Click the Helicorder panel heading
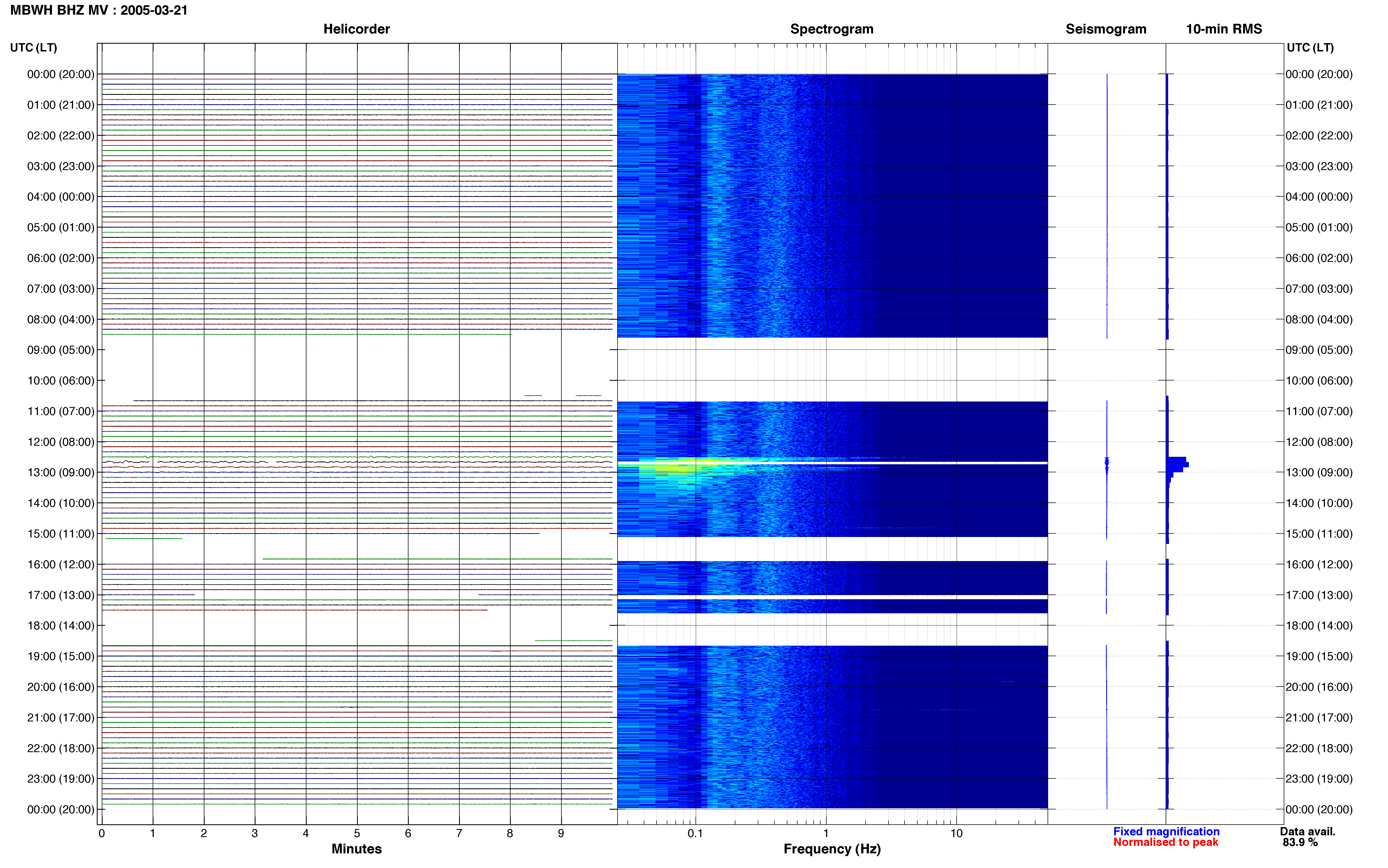Viewport: 1388px width, 868px height. click(x=356, y=29)
